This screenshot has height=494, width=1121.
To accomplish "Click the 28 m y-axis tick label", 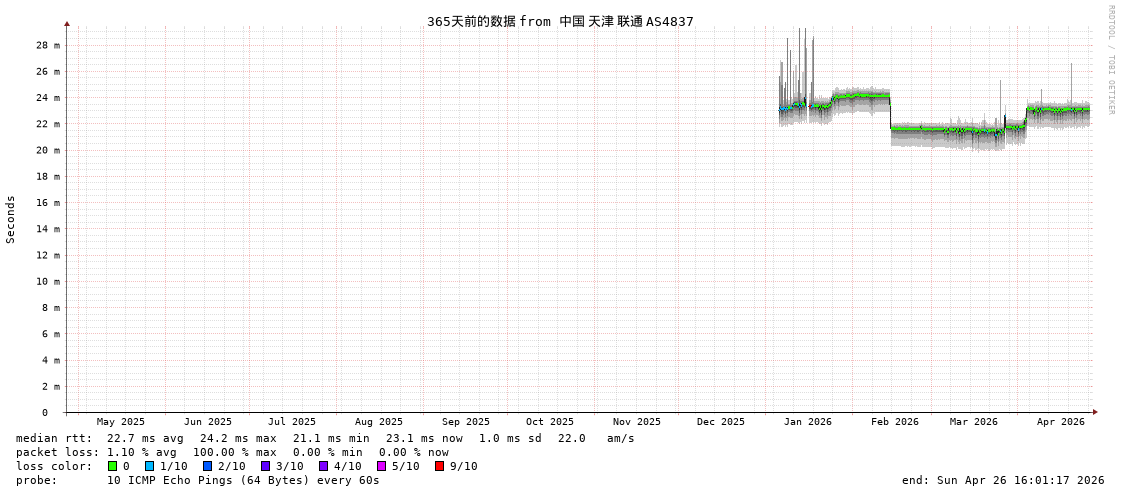I will [x=48, y=45].
